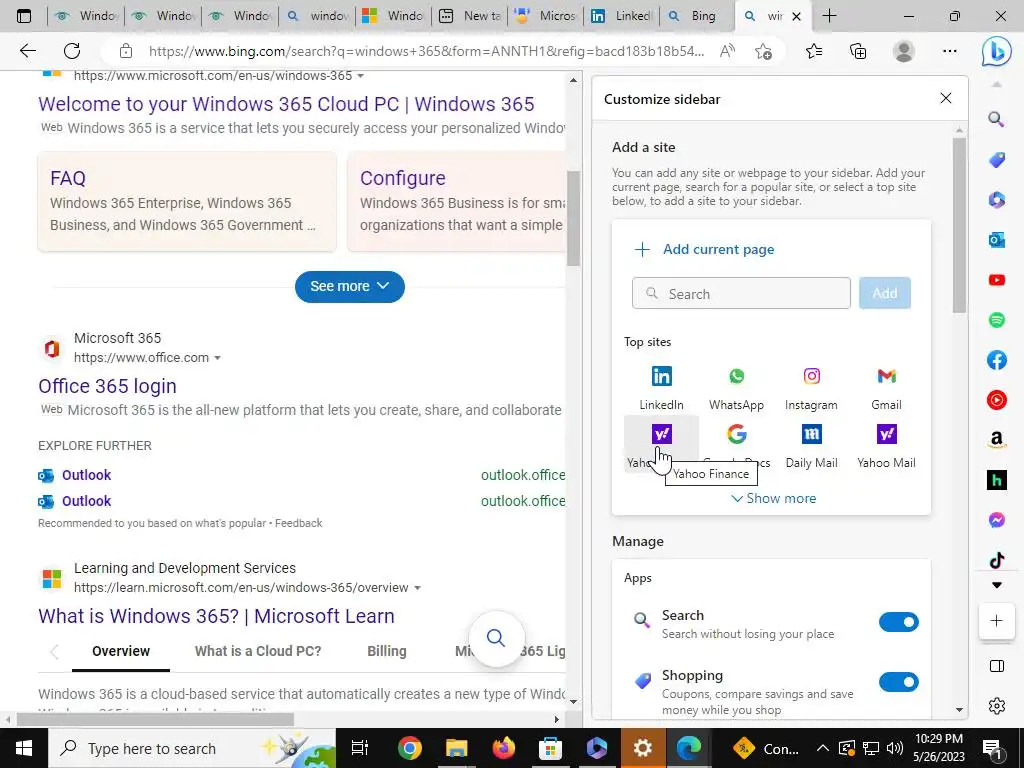Click the sidebar down arrow for more apps
The image size is (1024, 768).
pos(996,585)
